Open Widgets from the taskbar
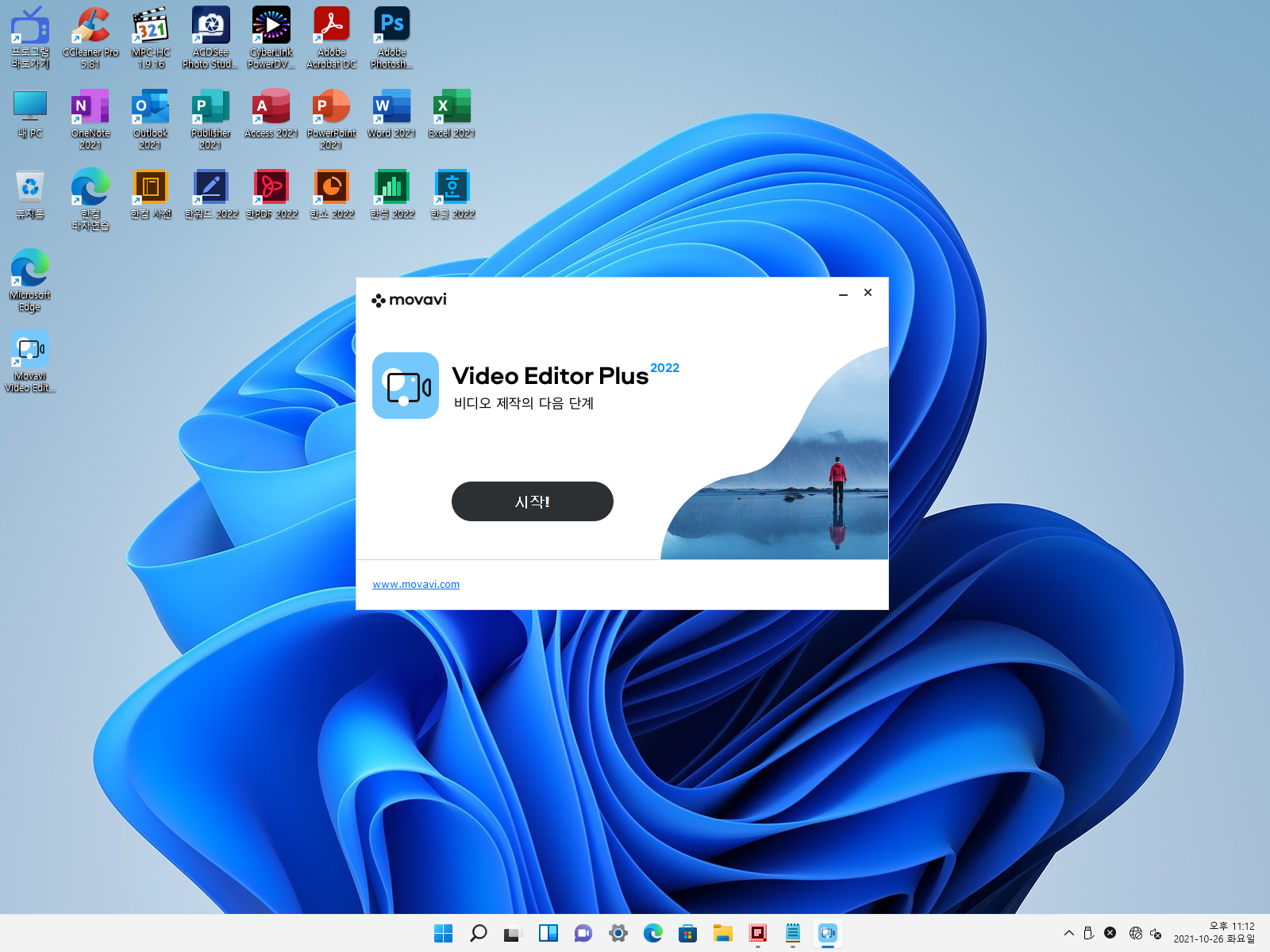Image resolution: width=1270 pixels, height=952 pixels. 548,933
